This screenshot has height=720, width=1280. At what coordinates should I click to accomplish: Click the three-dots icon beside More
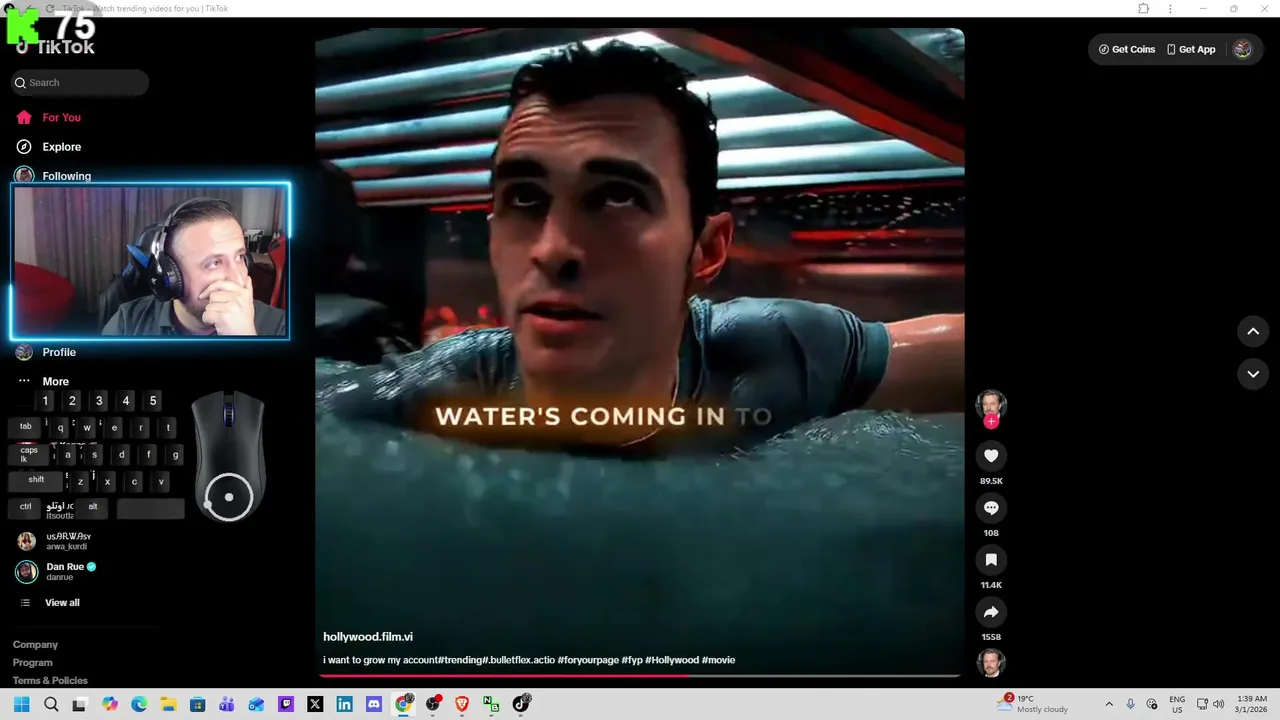24,381
